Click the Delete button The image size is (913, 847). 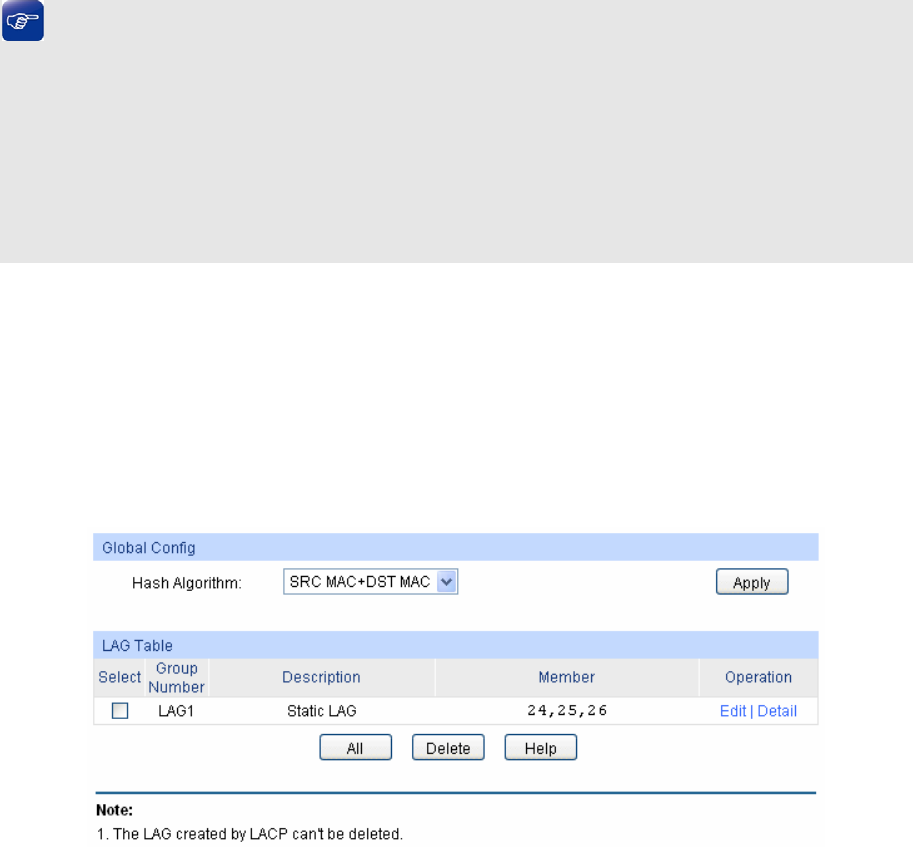pyautogui.click(x=448, y=747)
